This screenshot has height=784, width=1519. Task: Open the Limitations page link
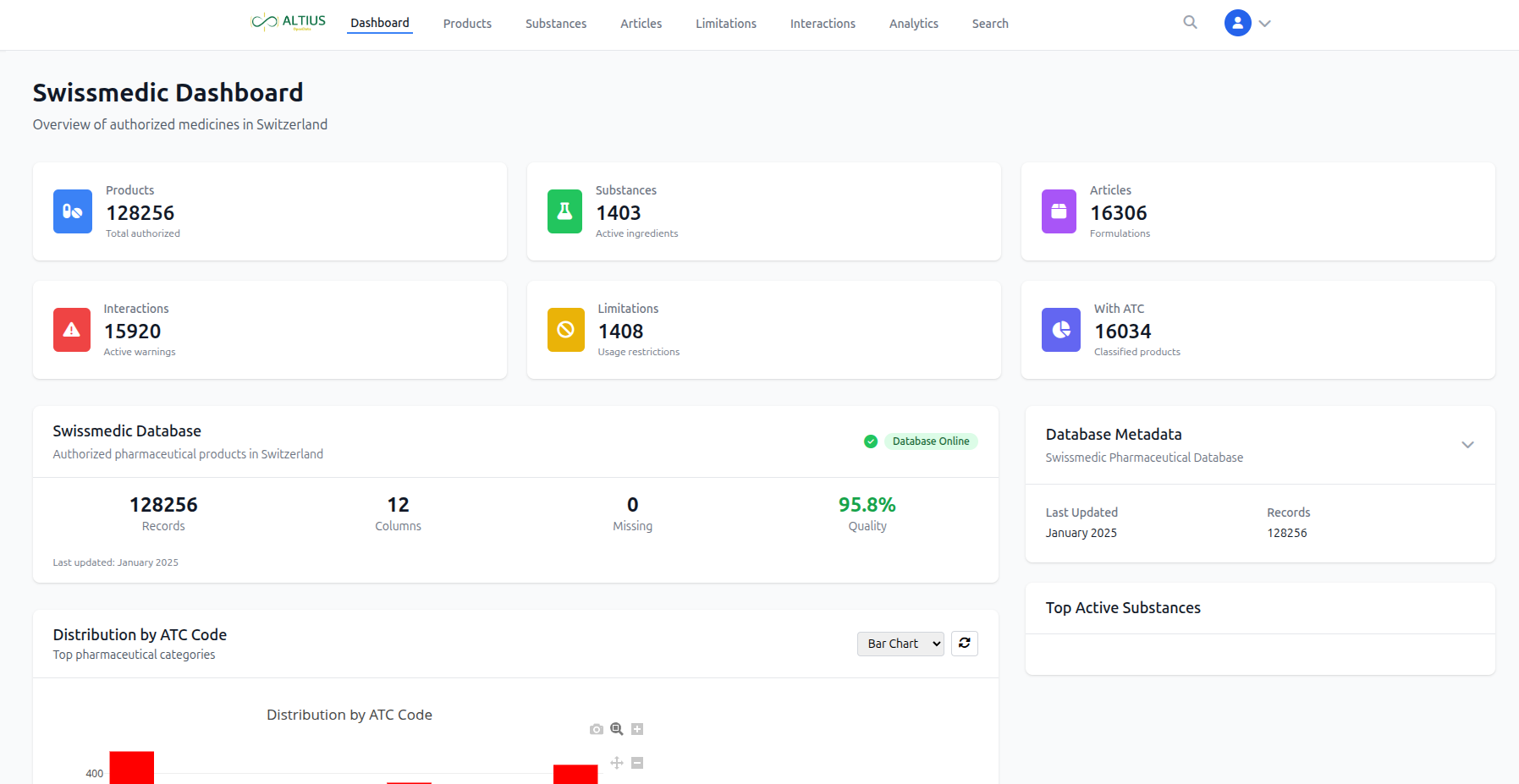725,24
